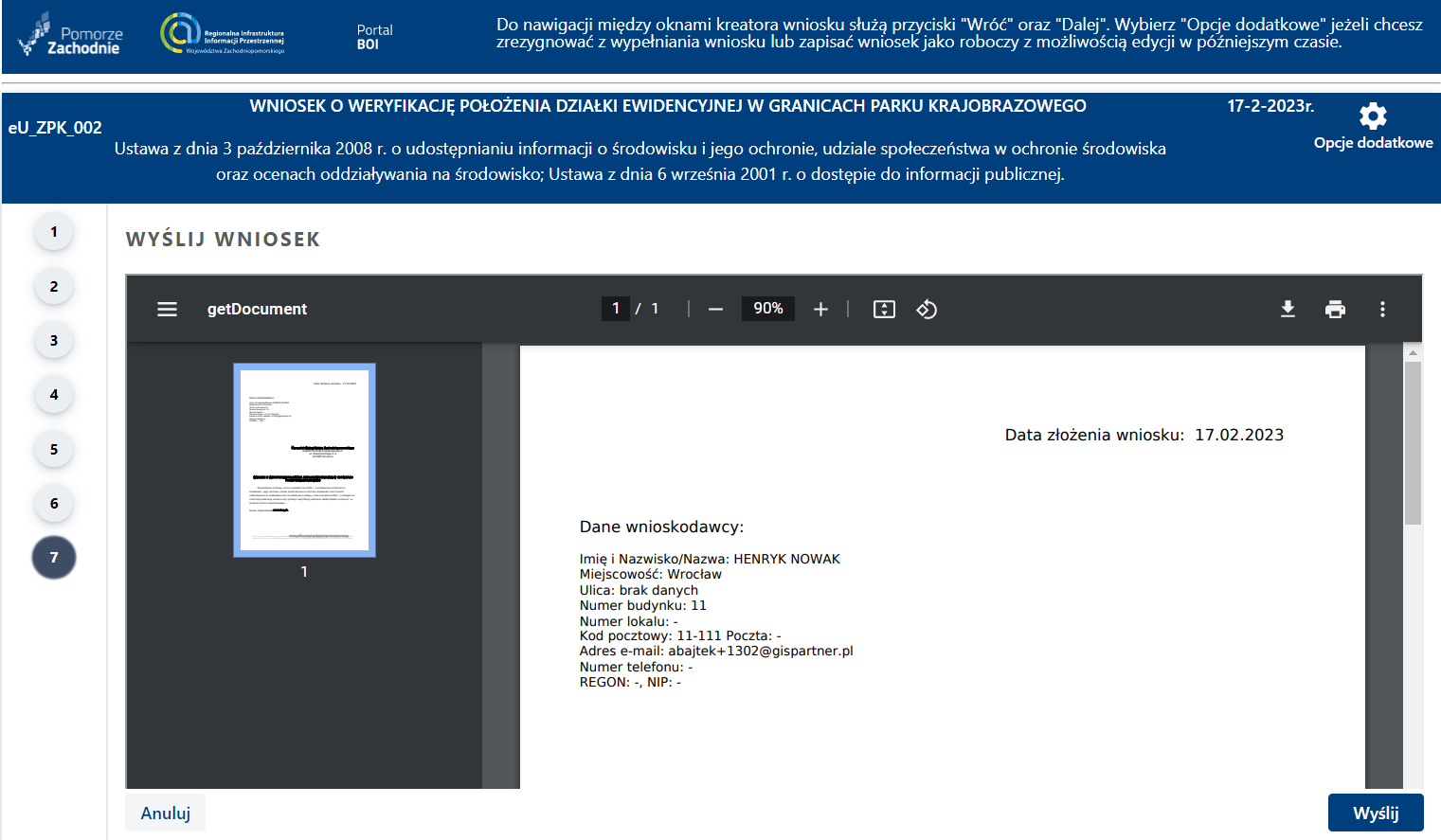Image resolution: width=1441 pixels, height=840 pixels.
Task: Zoom out with the minus icon
Action: coord(715,310)
